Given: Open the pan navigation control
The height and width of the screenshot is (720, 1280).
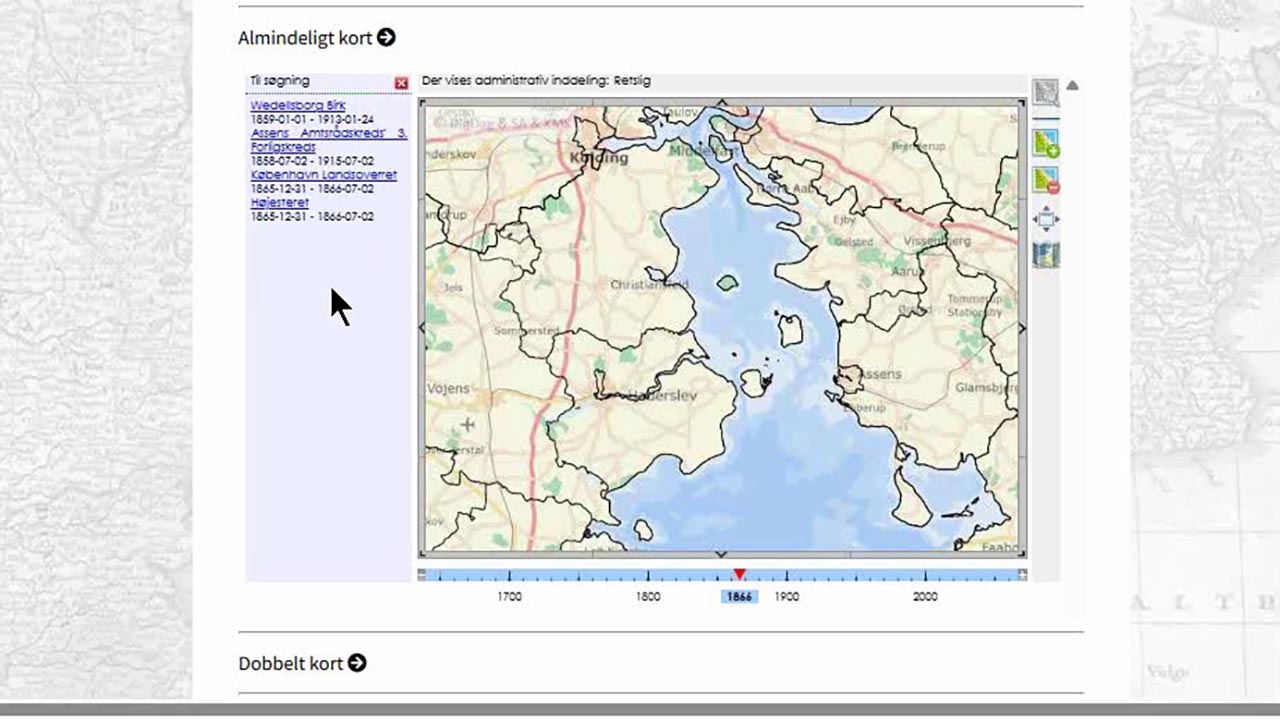Looking at the screenshot, I should tap(1044, 218).
